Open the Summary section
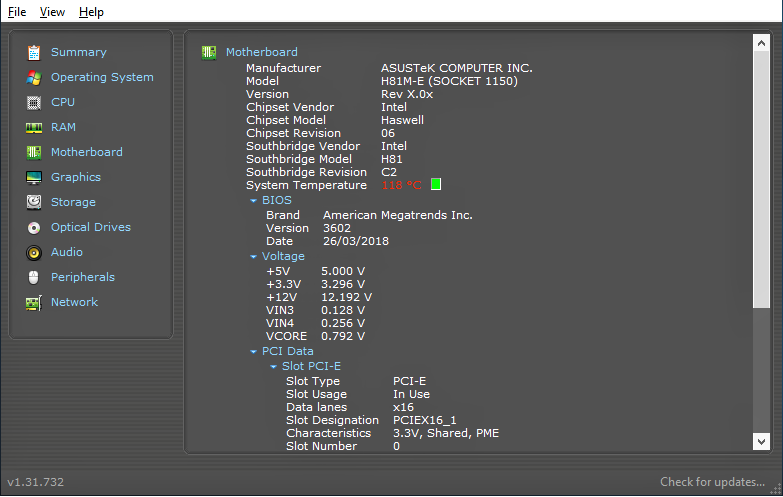The height and width of the screenshot is (497, 783). pos(78,52)
